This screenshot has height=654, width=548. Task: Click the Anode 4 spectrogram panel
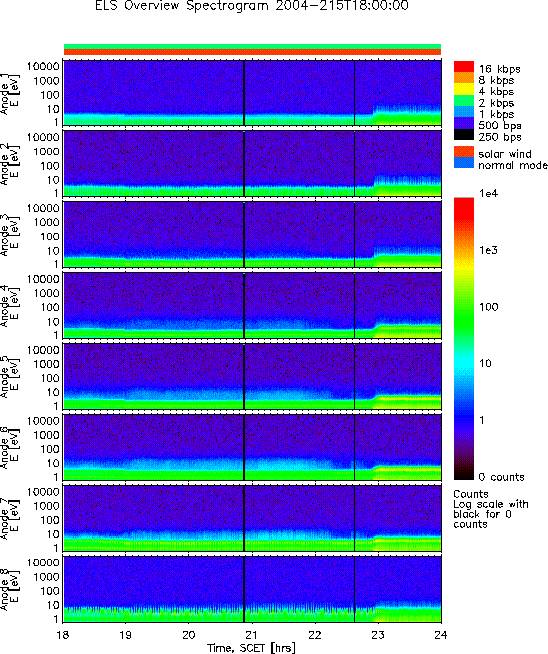click(x=252, y=305)
